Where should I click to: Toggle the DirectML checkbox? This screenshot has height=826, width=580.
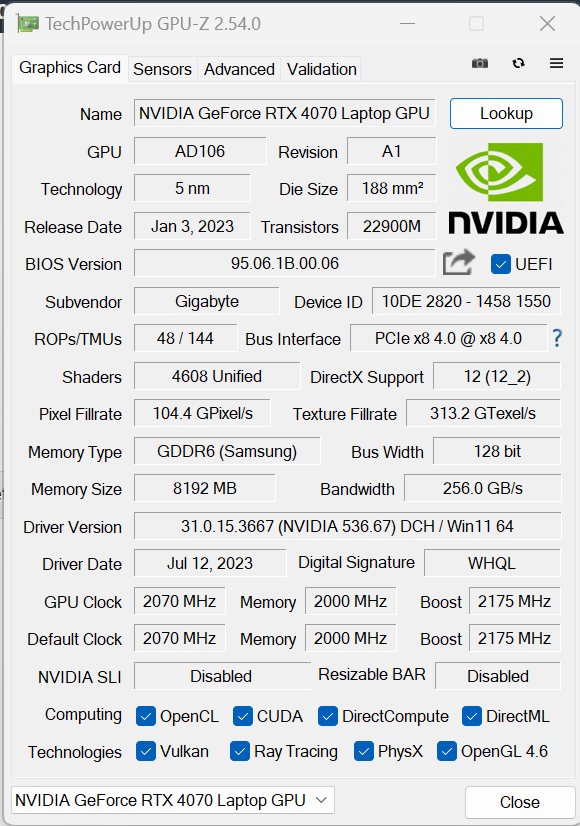471,716
